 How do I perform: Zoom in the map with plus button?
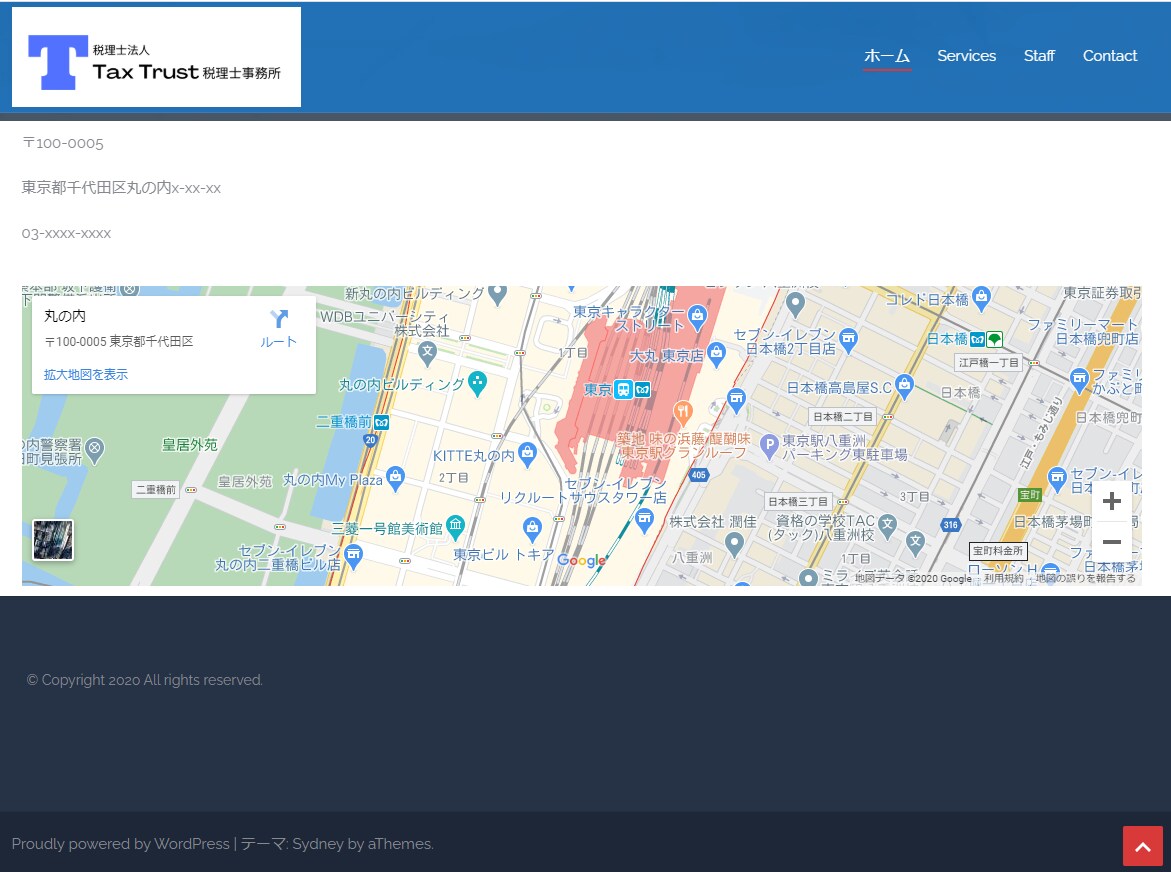tap(1111, 501)
